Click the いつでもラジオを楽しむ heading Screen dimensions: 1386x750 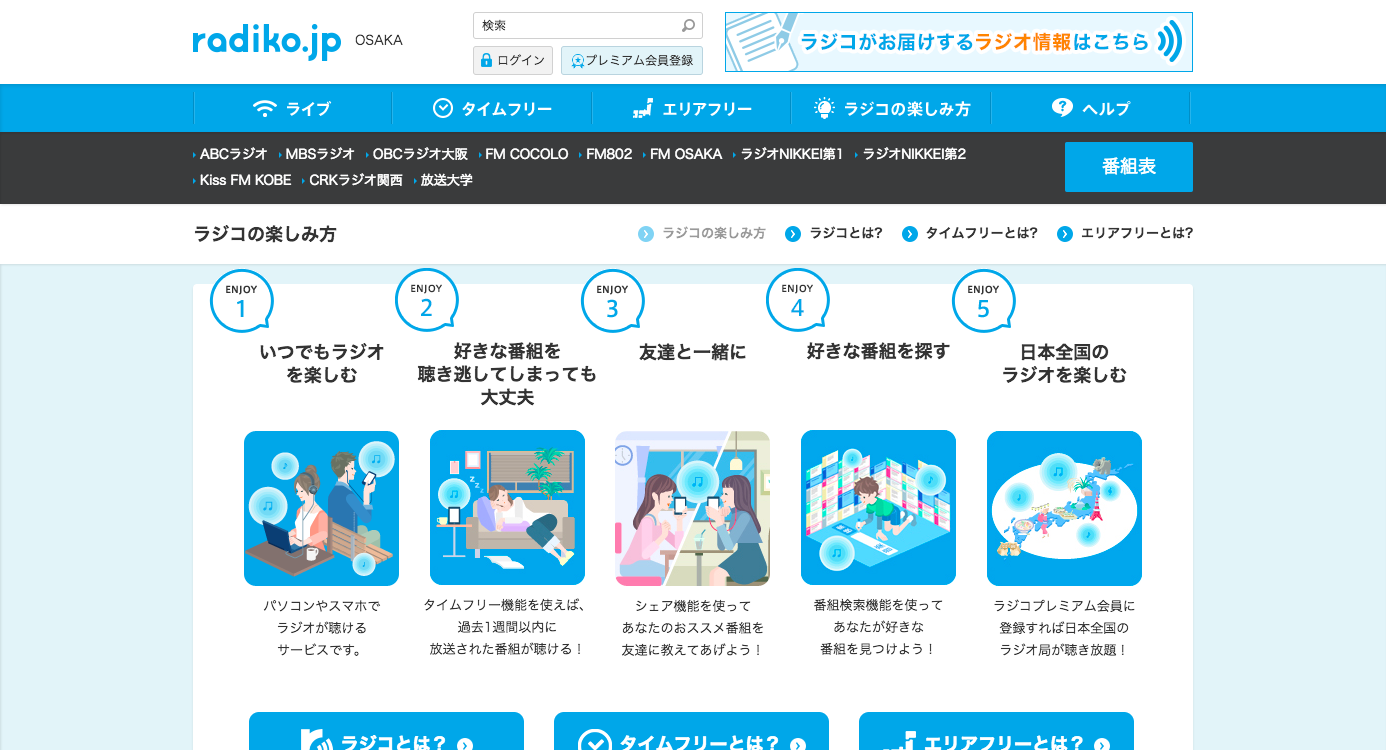pos(322,363)
